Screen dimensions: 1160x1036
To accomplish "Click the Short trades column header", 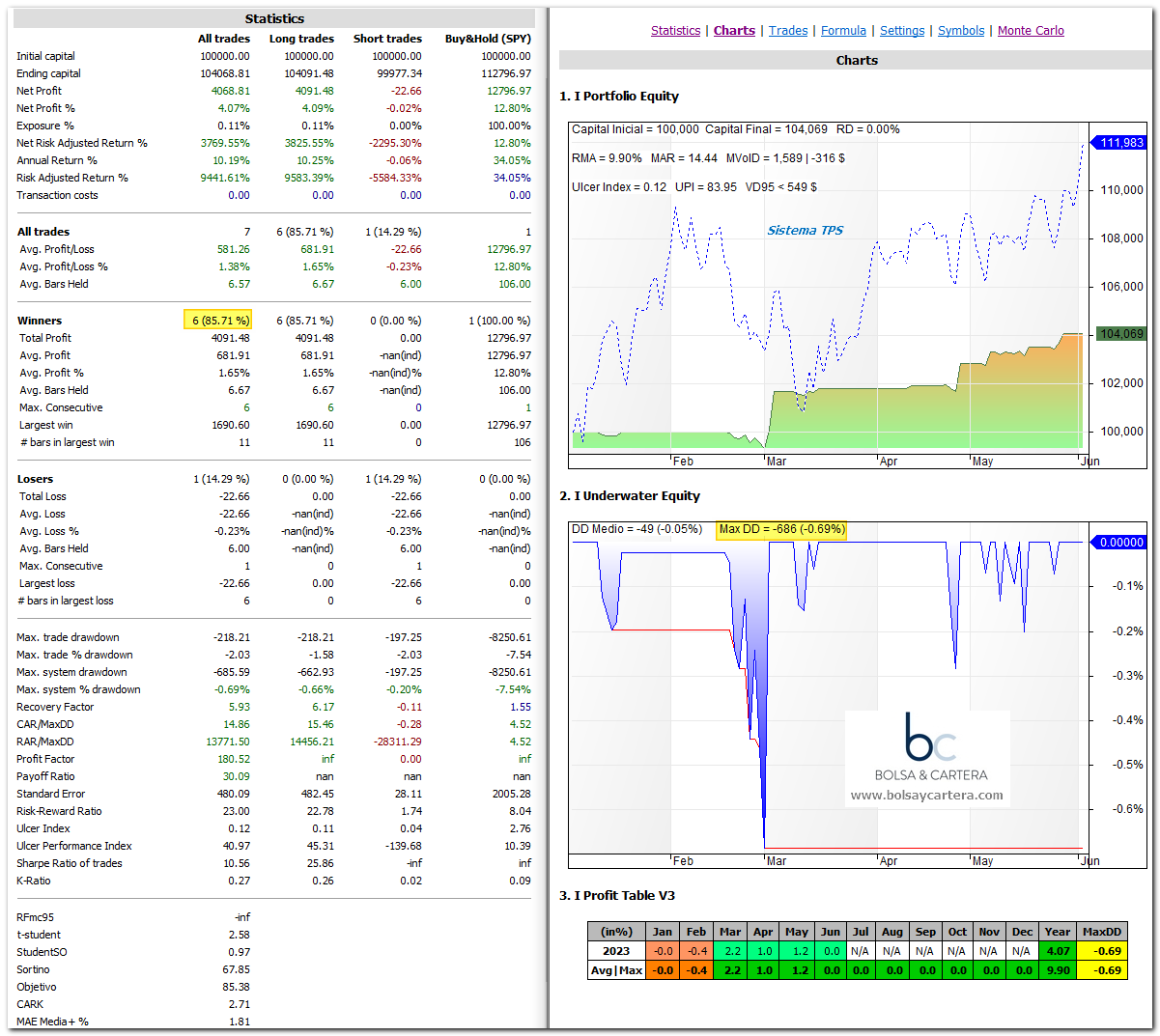I will [387, 39].
